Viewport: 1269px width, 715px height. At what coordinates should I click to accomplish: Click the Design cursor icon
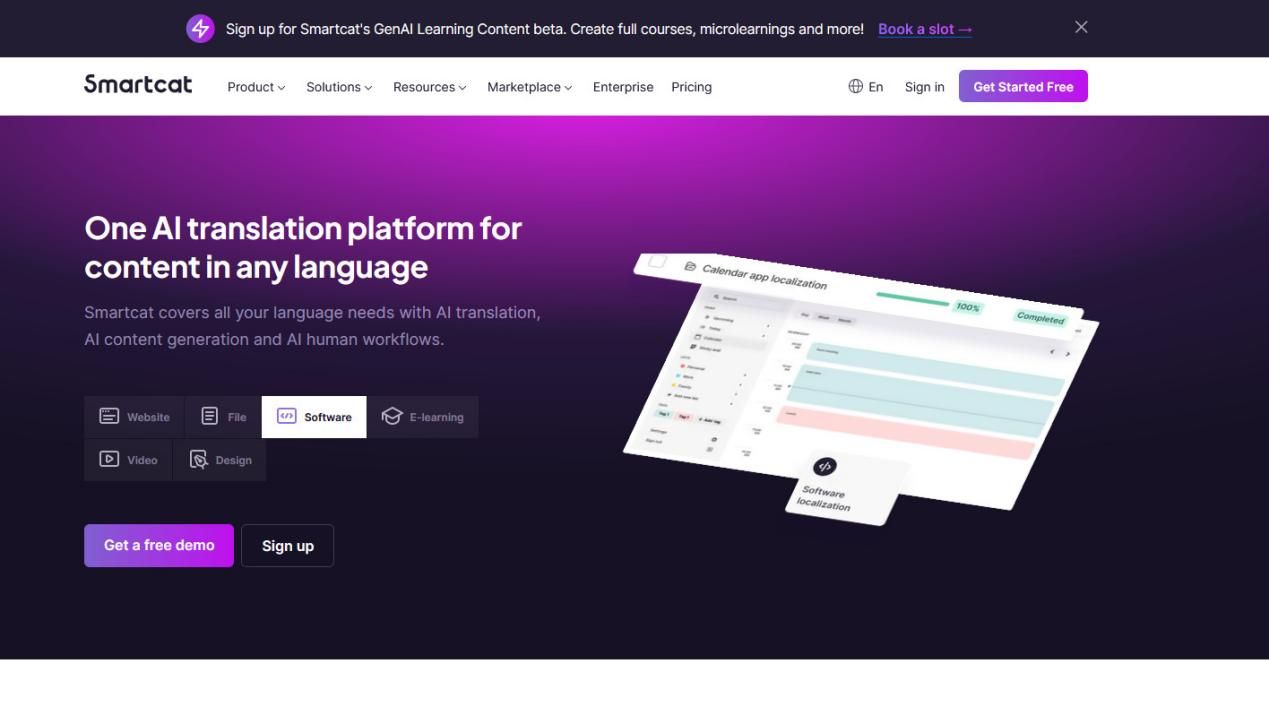(199, 460)
